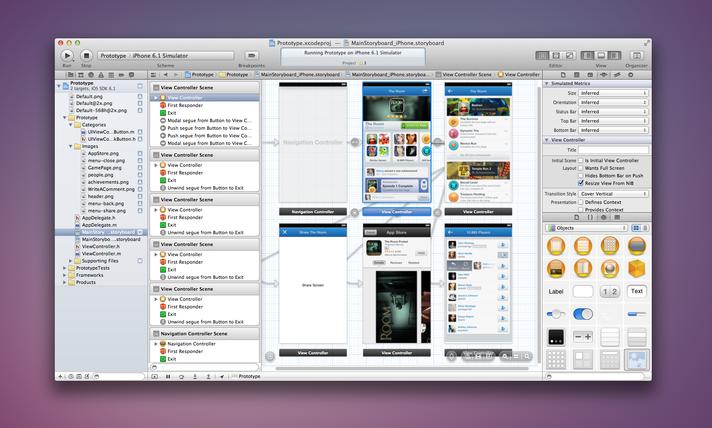
Task: Open the Breakpoint navigator tab icon
Action: coord(121,74)
